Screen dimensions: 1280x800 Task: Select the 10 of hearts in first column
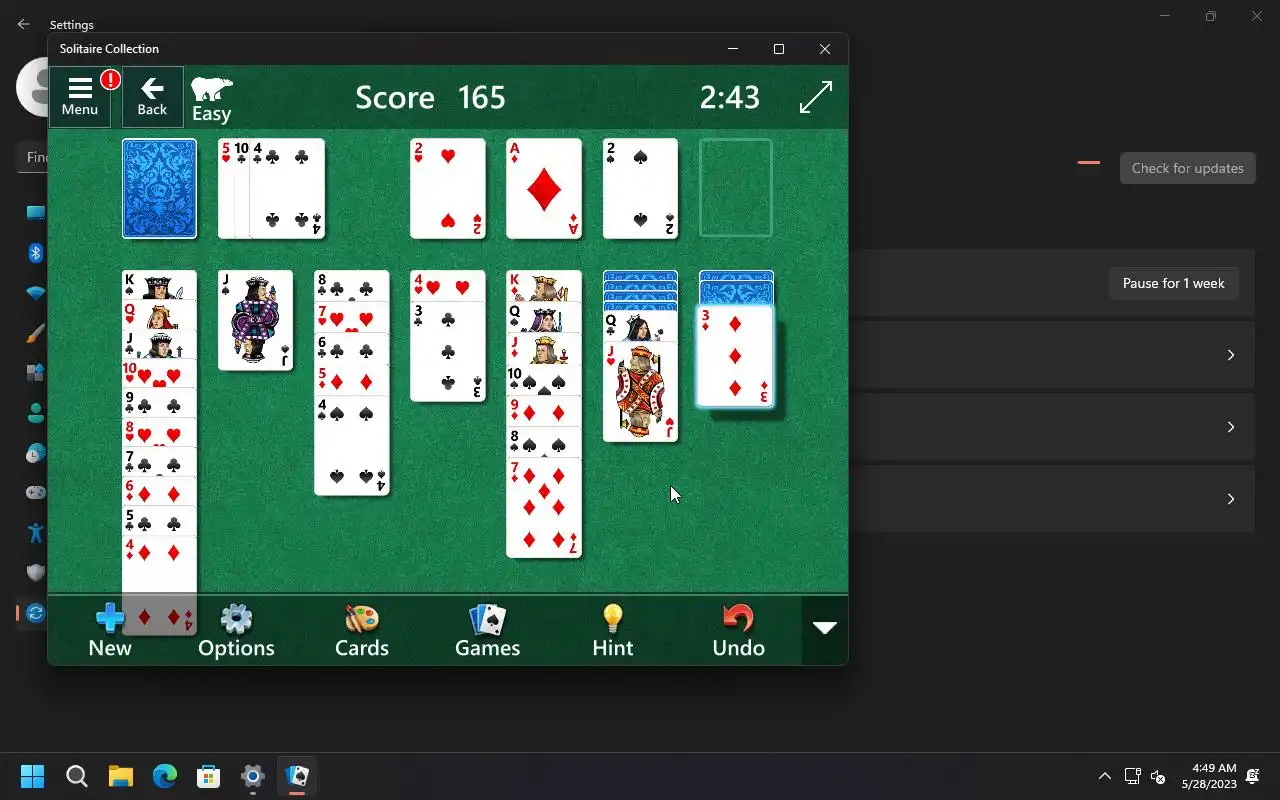pyautogui.click(x=159, y=374)
